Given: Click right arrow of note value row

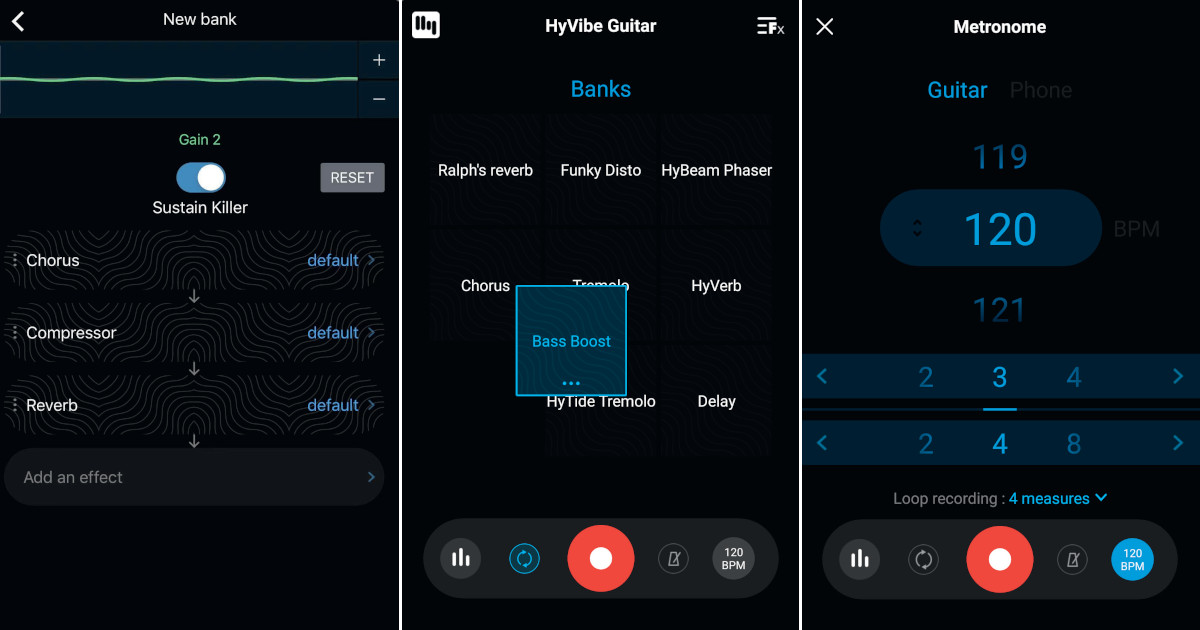Looking at the screenshot, I should 1178,443.
